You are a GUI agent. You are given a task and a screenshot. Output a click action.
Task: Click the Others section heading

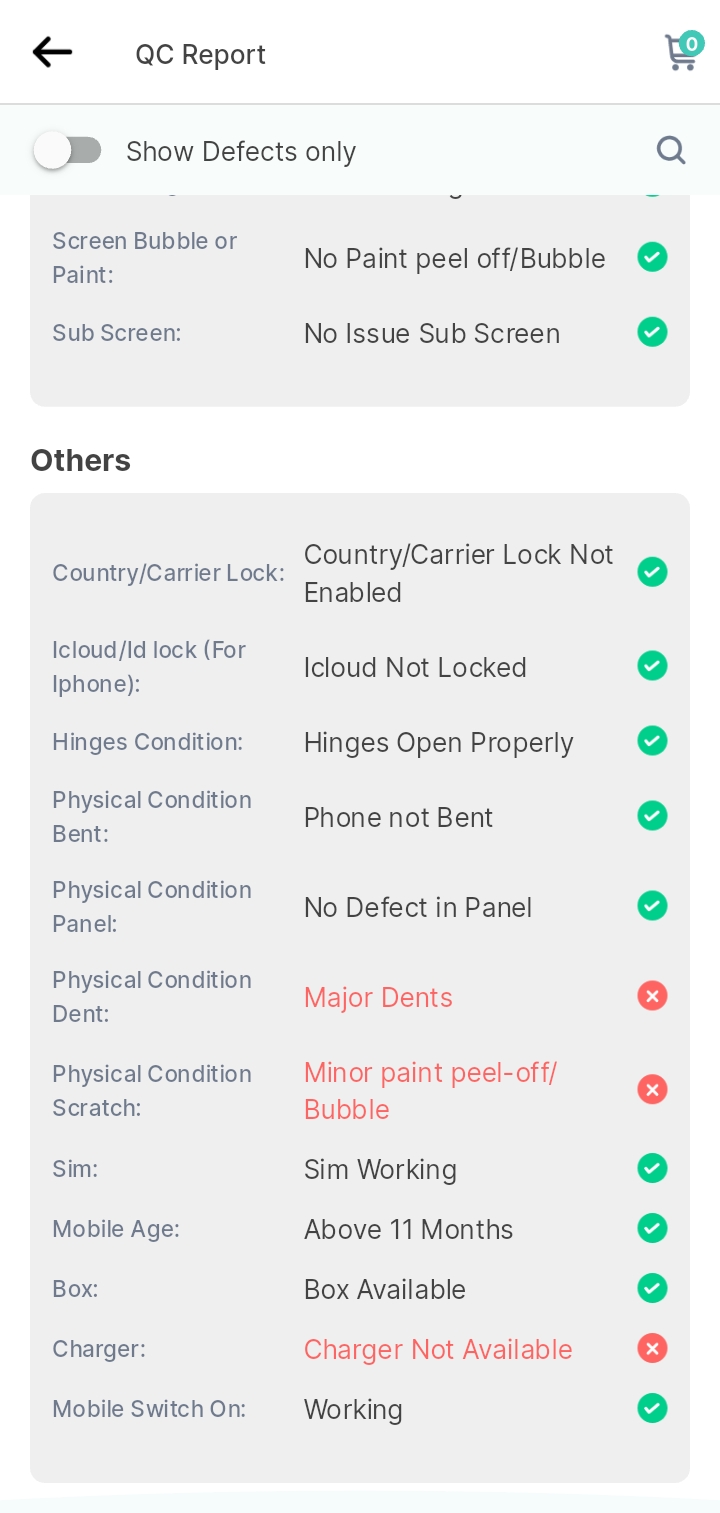click(81, 460)
